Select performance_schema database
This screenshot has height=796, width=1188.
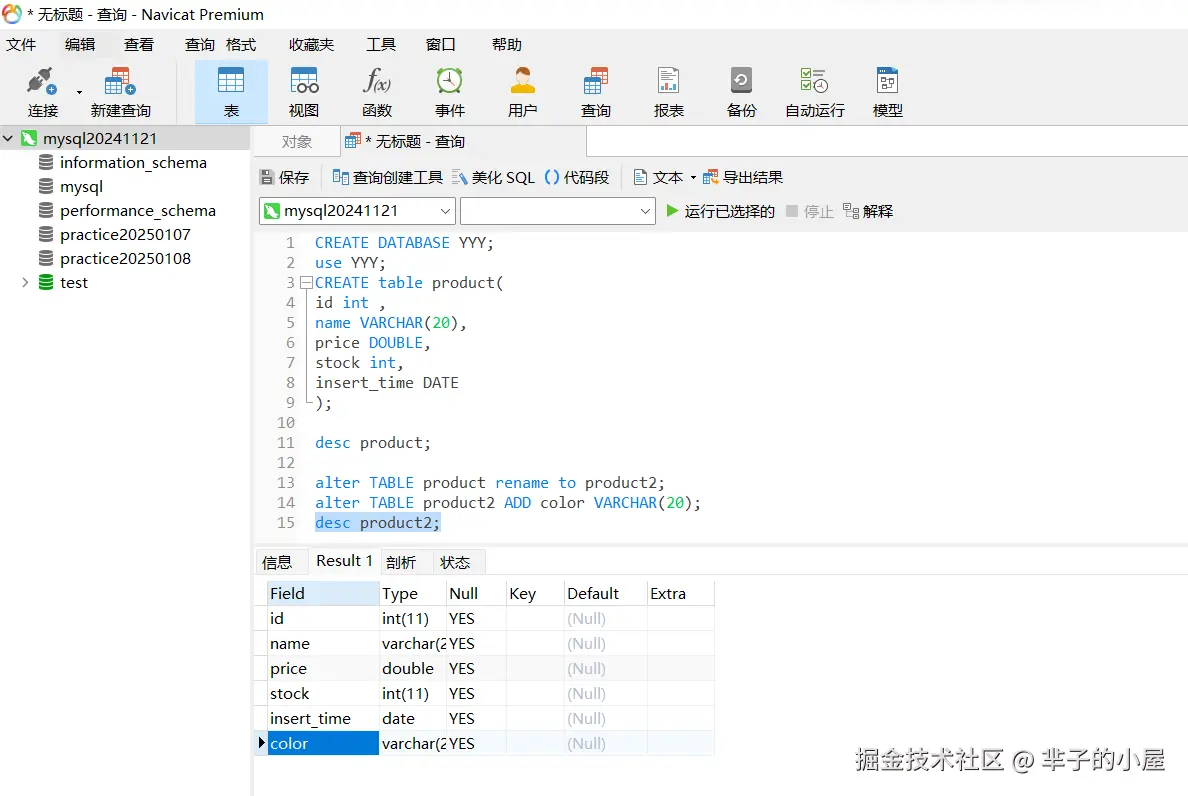(x=138, y=211)
